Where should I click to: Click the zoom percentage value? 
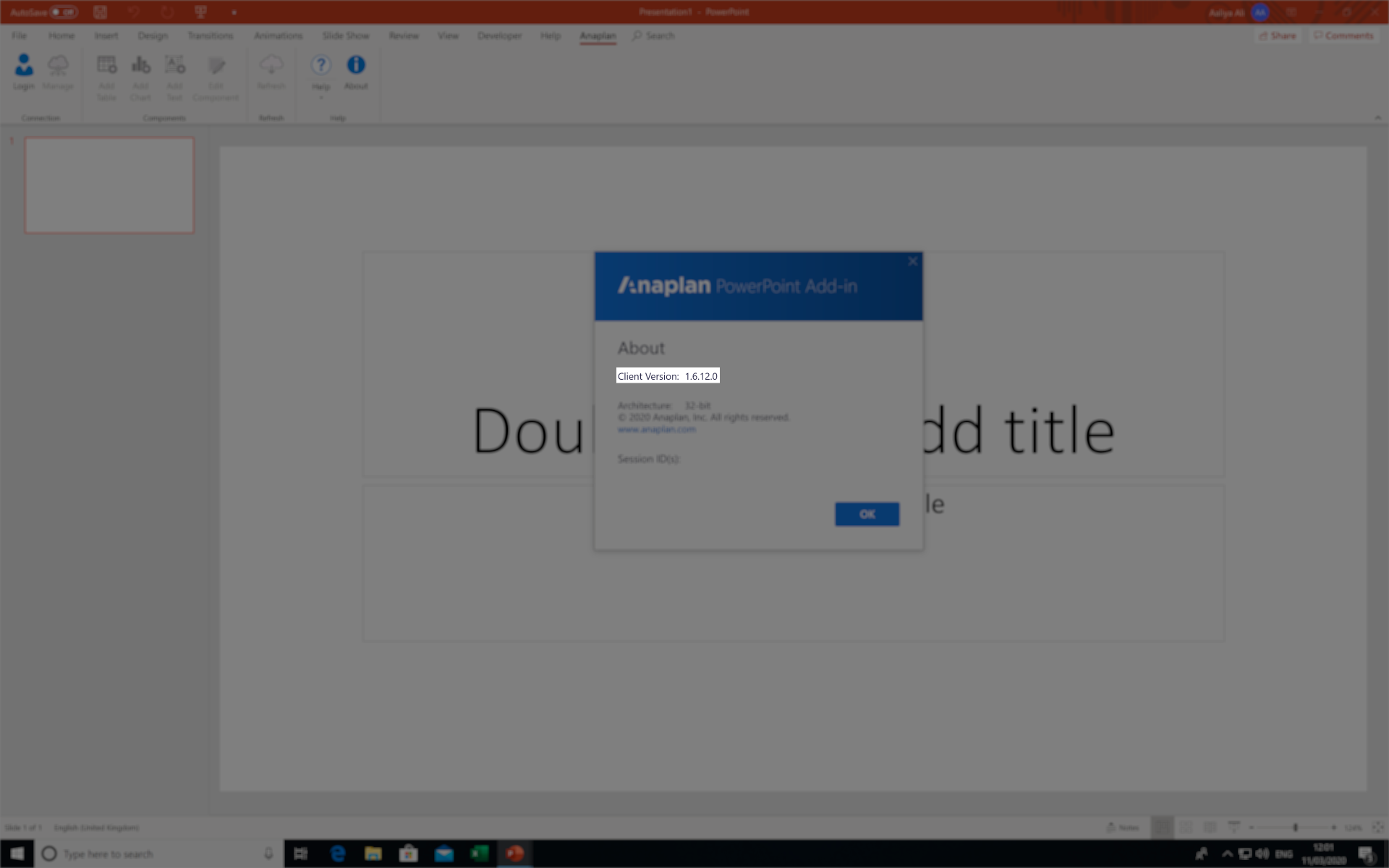(x=1353, y=827)
